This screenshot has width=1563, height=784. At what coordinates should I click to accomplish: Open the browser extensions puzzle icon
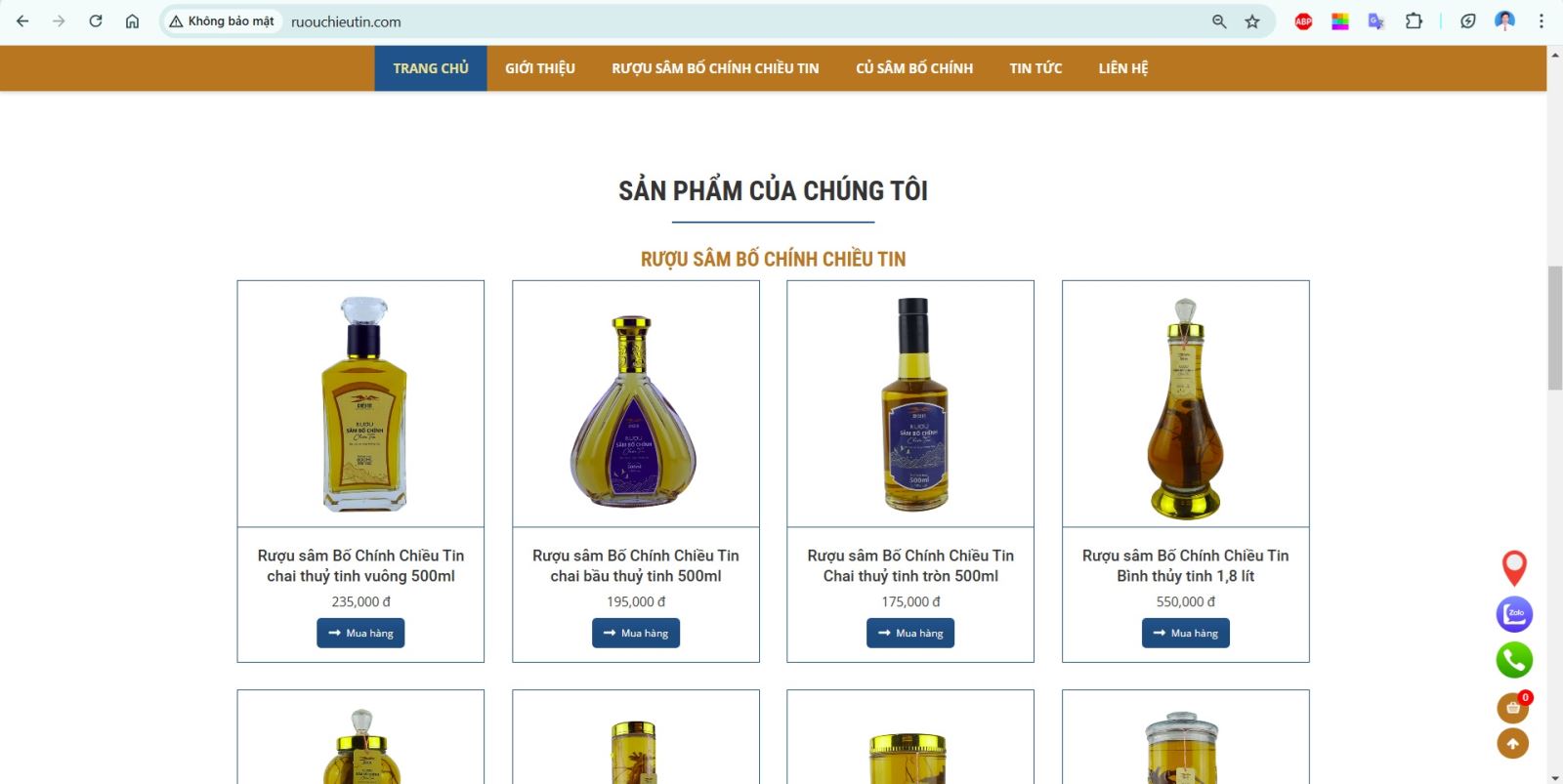[1414, 21]
